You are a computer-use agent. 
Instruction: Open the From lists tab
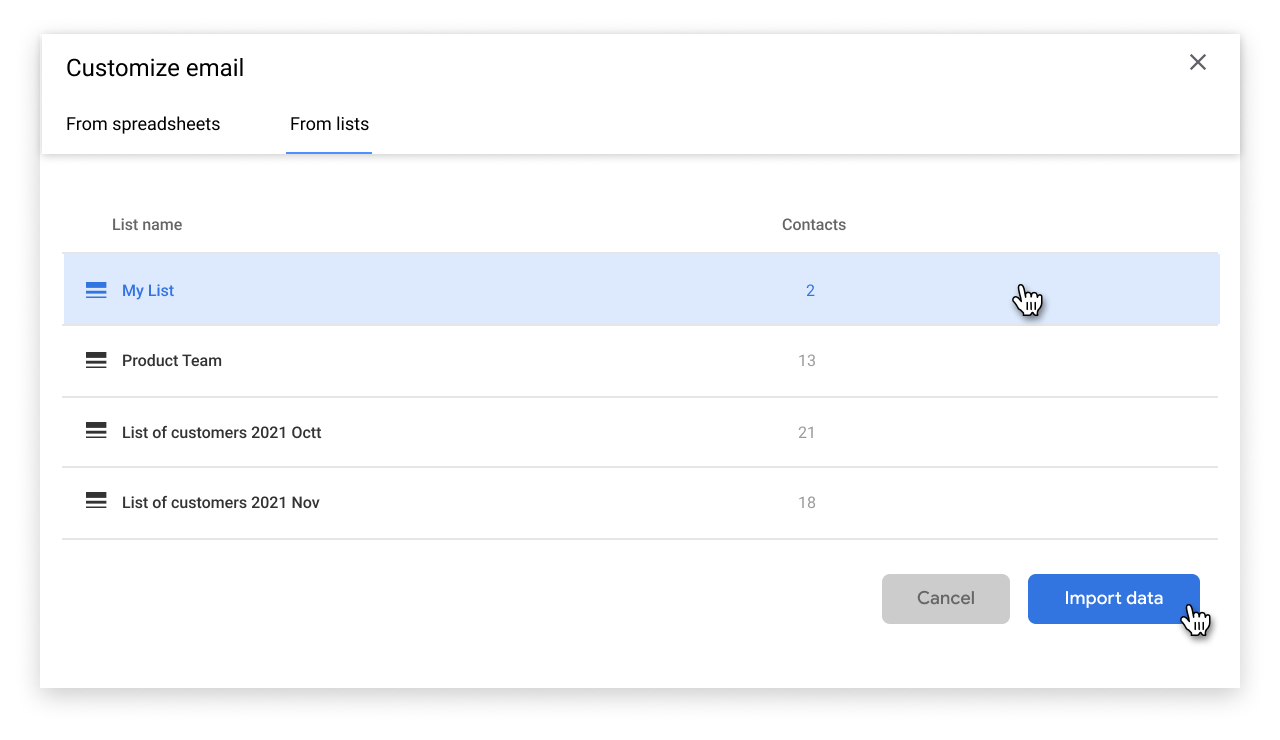(x=329, y=125)
